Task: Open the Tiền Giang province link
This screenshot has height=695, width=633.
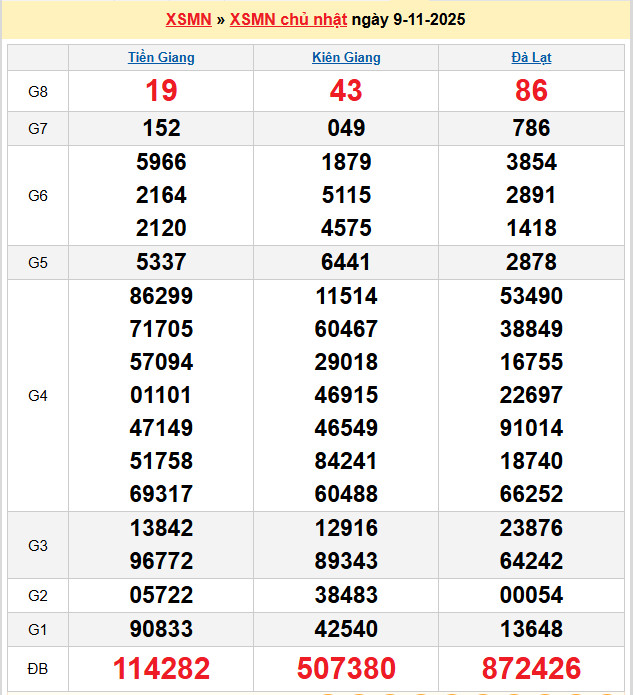Action: (161, 57)
